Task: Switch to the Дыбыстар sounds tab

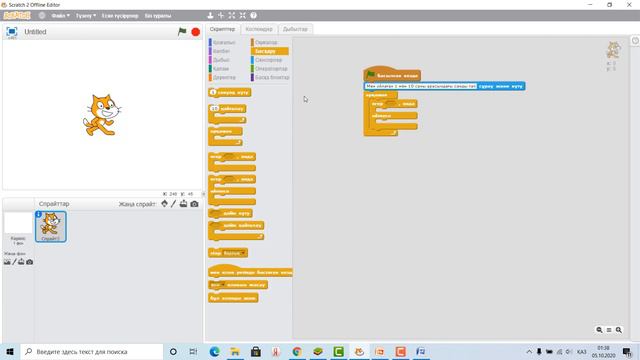Action: point(295,29)
